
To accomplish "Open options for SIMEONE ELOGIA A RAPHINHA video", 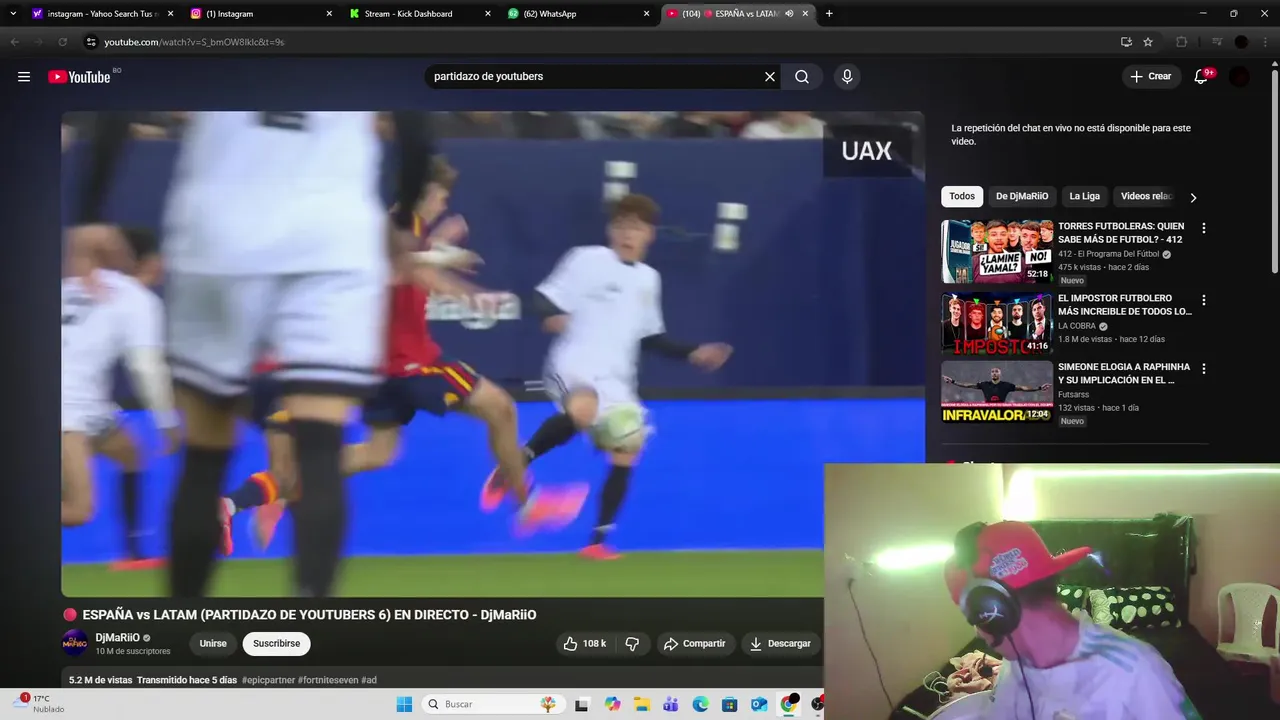I will (x=1204, y=369).
